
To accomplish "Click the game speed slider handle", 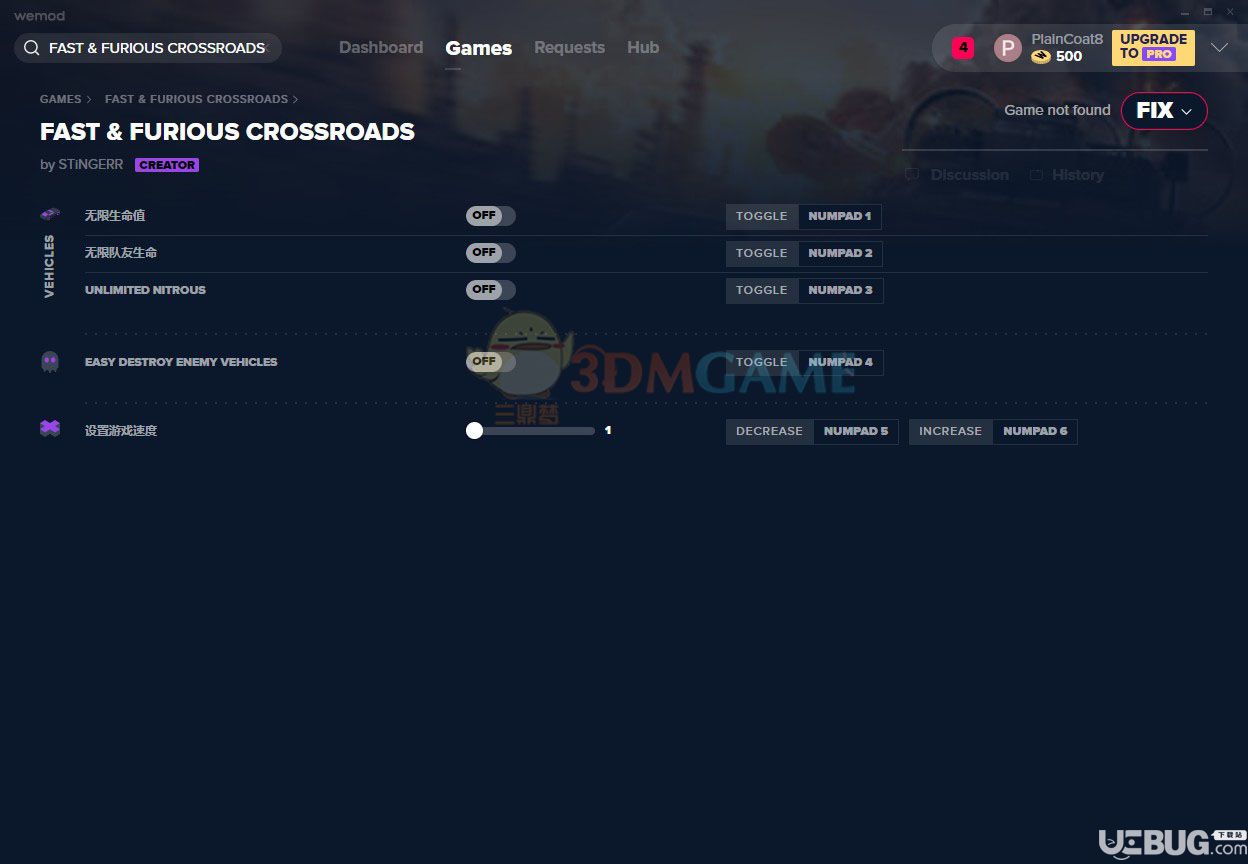I will point(474,431).
